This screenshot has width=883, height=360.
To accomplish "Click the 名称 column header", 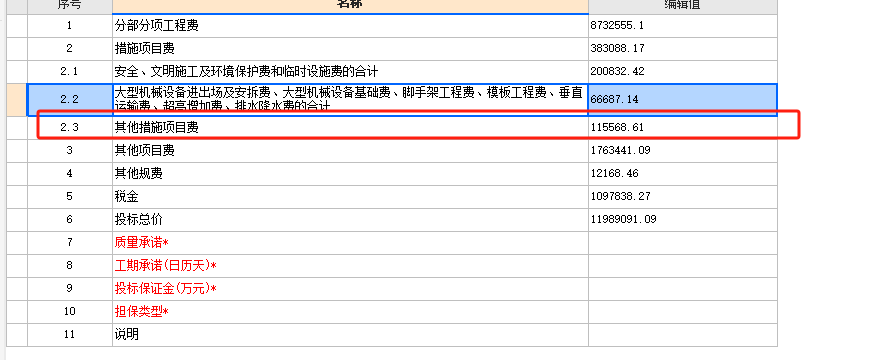I will click(x=350, y=6).
